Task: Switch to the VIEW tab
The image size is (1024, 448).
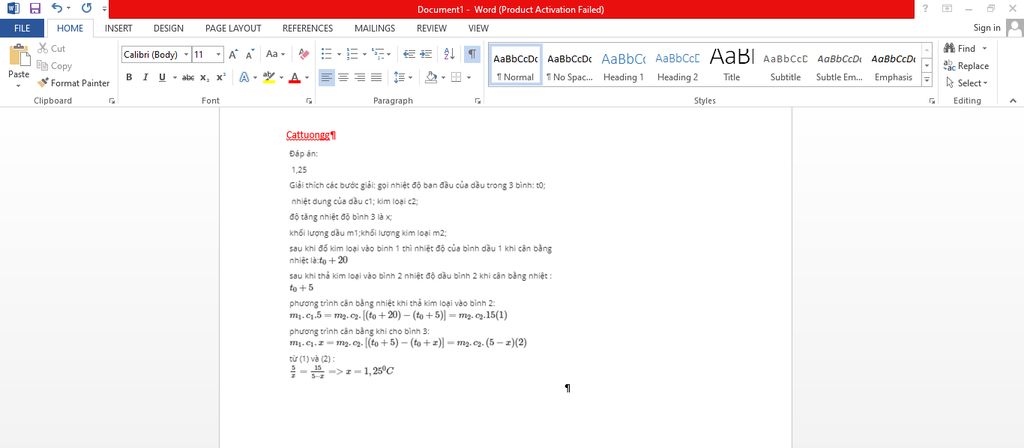Action: (478, 28)
